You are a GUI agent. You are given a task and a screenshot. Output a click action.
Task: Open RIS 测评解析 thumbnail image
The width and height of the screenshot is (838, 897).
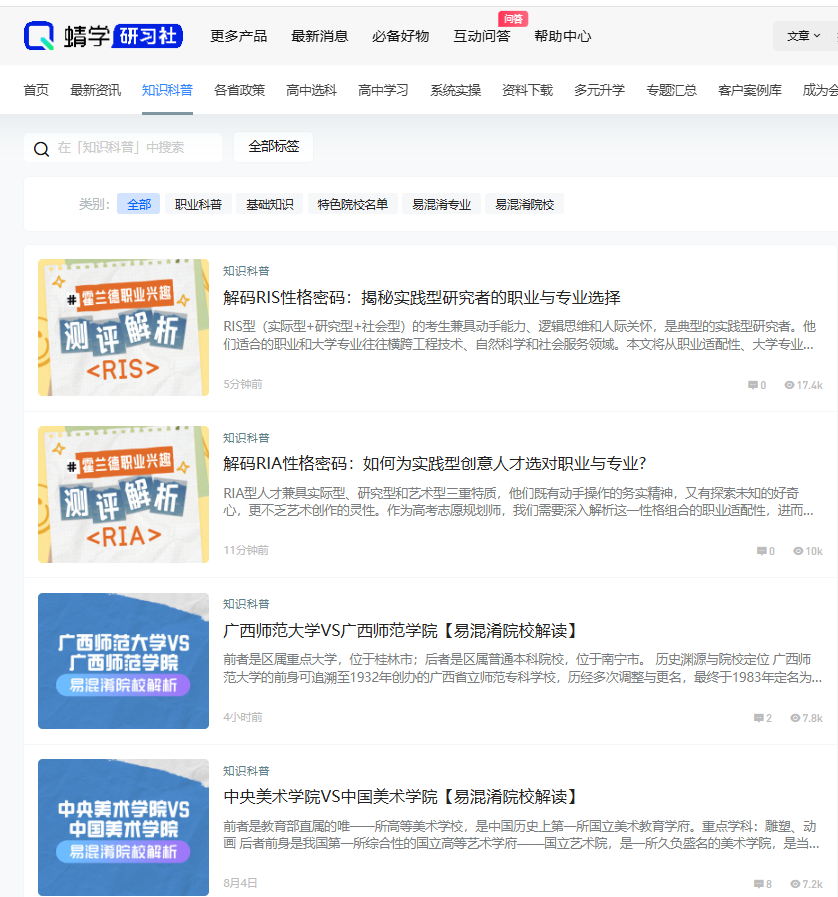click(x=124, y=327)
